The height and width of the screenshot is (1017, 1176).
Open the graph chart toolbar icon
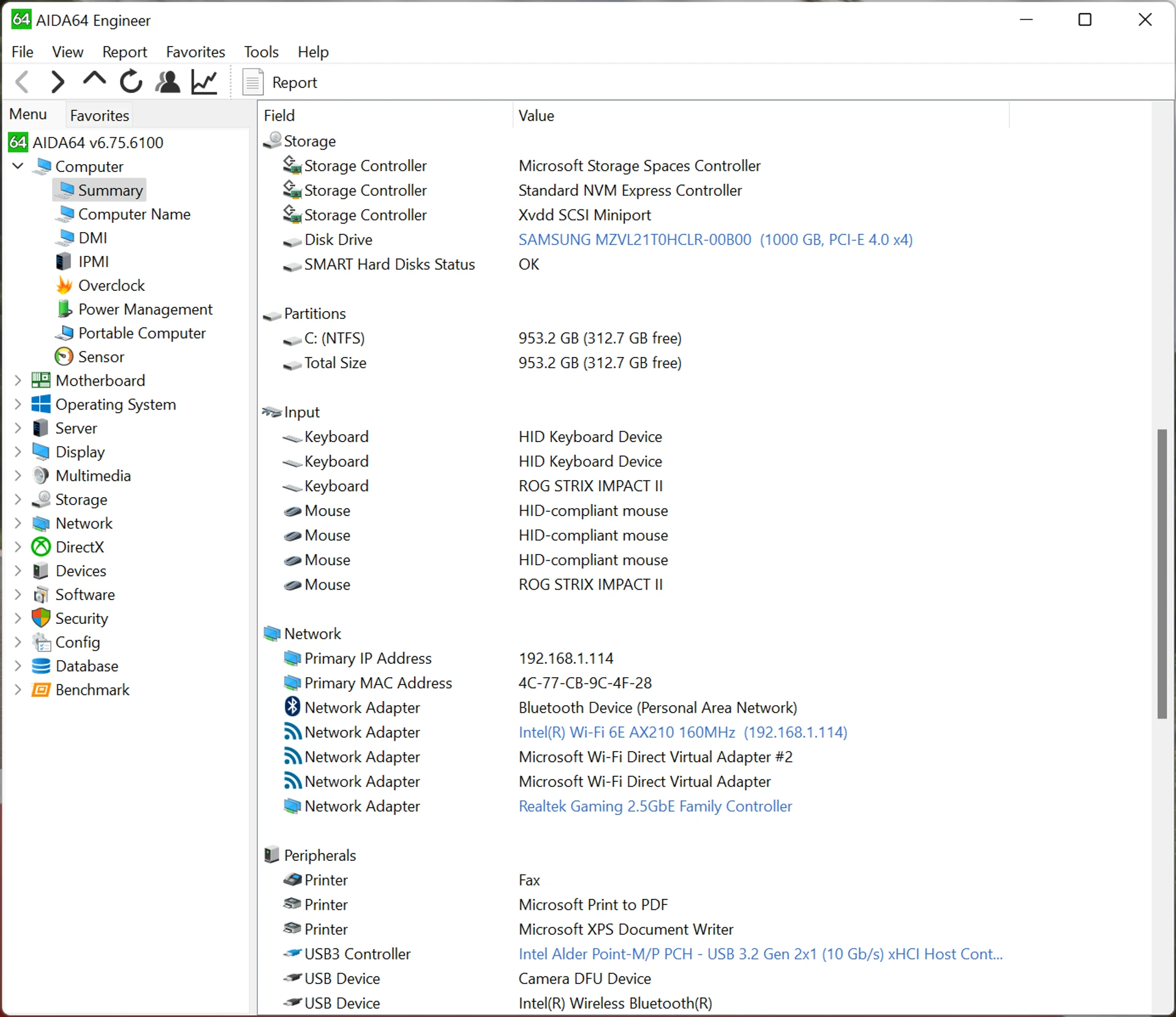click(204, 82)
